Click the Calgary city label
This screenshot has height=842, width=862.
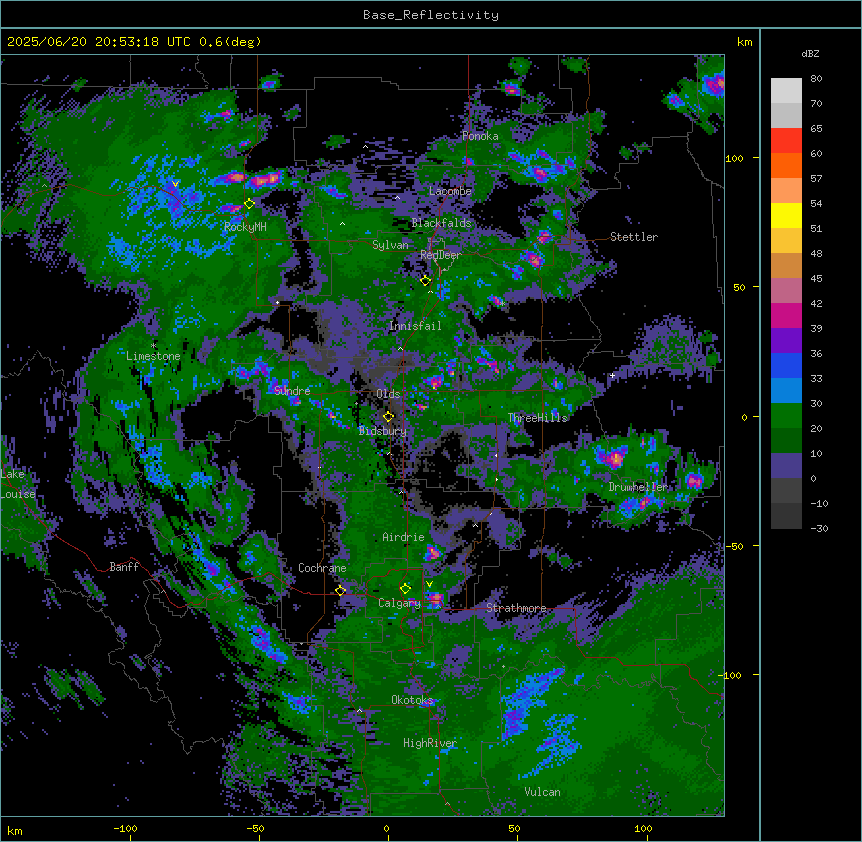click(399, 603)
